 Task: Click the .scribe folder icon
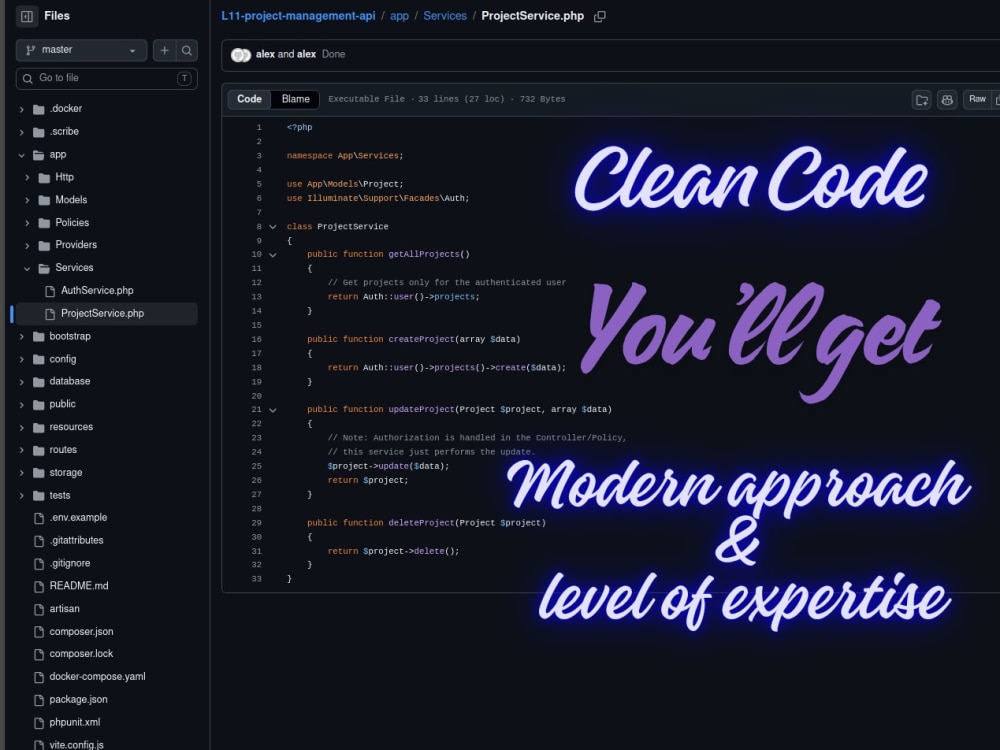39,132
